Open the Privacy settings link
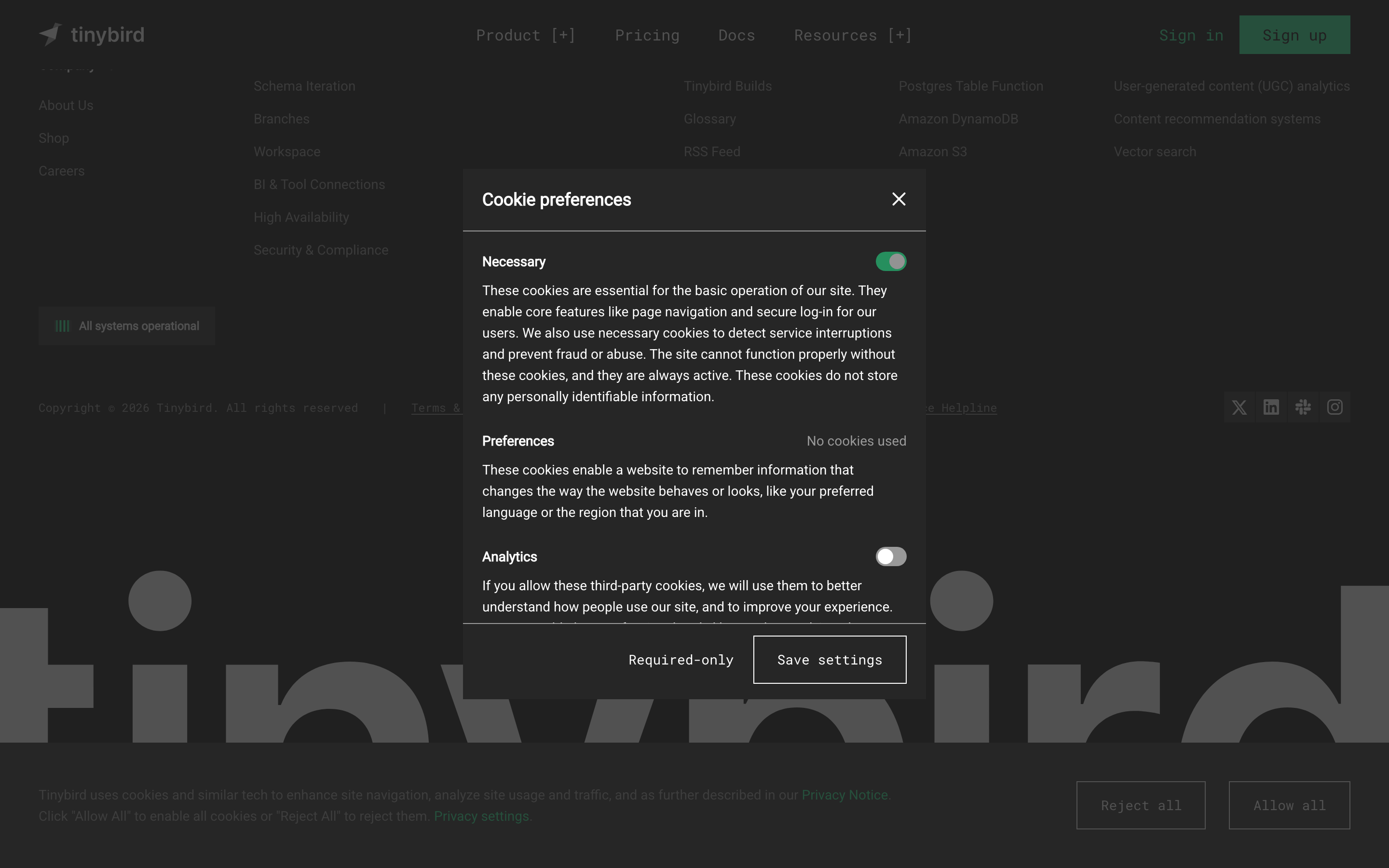The height and width of the screenshot is (868, 1389). pyautogui.click(x=481, y=816)
